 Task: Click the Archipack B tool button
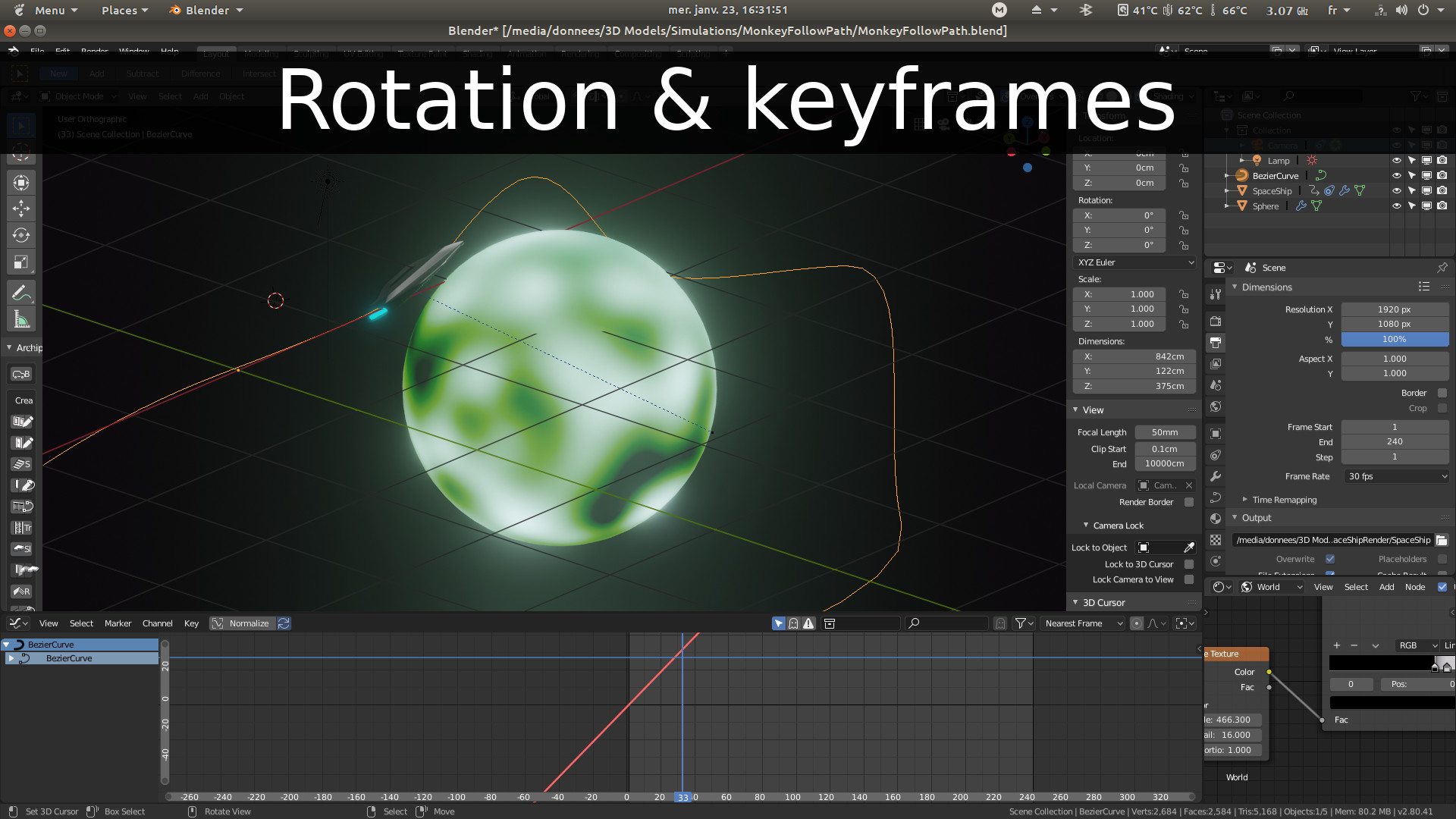(x=21, y=374)
